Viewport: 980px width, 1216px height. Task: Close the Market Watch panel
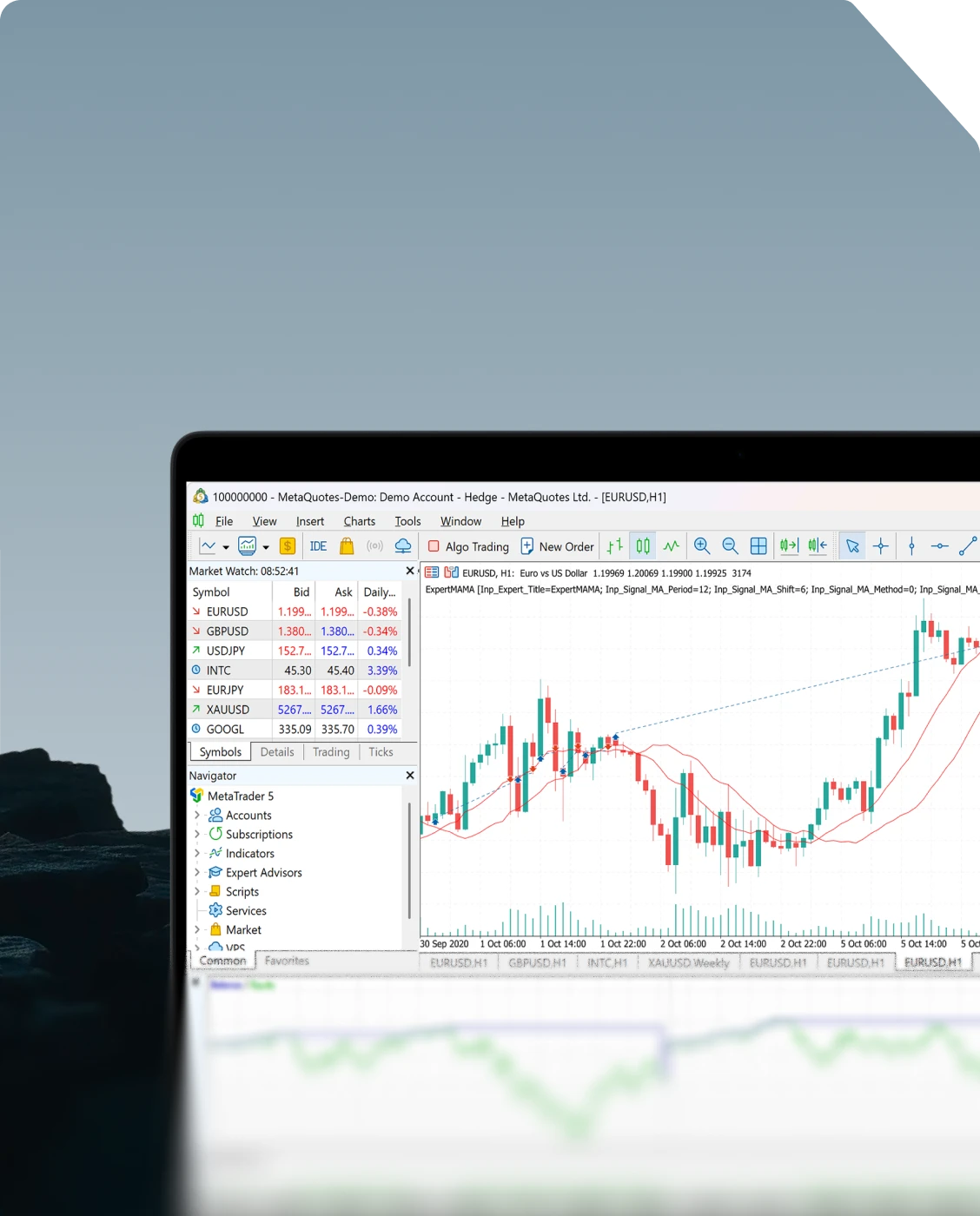pyautogui.click(x=410, y=571)
